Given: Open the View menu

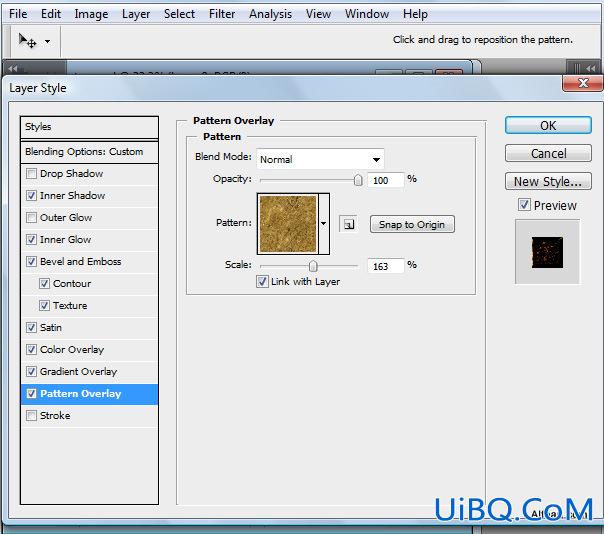Looking at the screenshot, I should (318, 14).
